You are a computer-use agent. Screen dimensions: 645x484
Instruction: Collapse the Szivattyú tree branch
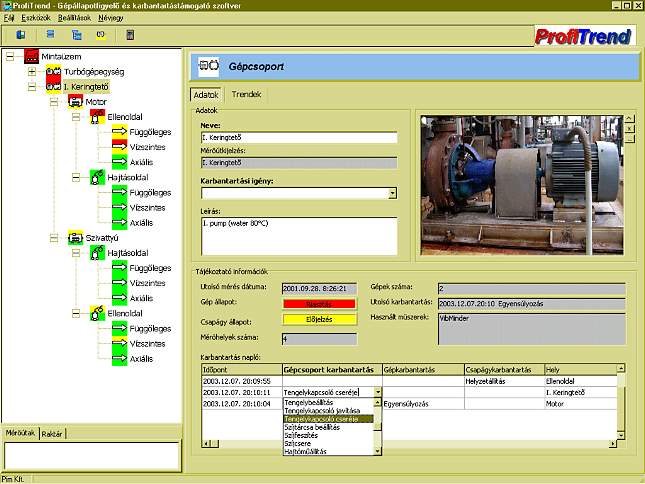(54, 238)
